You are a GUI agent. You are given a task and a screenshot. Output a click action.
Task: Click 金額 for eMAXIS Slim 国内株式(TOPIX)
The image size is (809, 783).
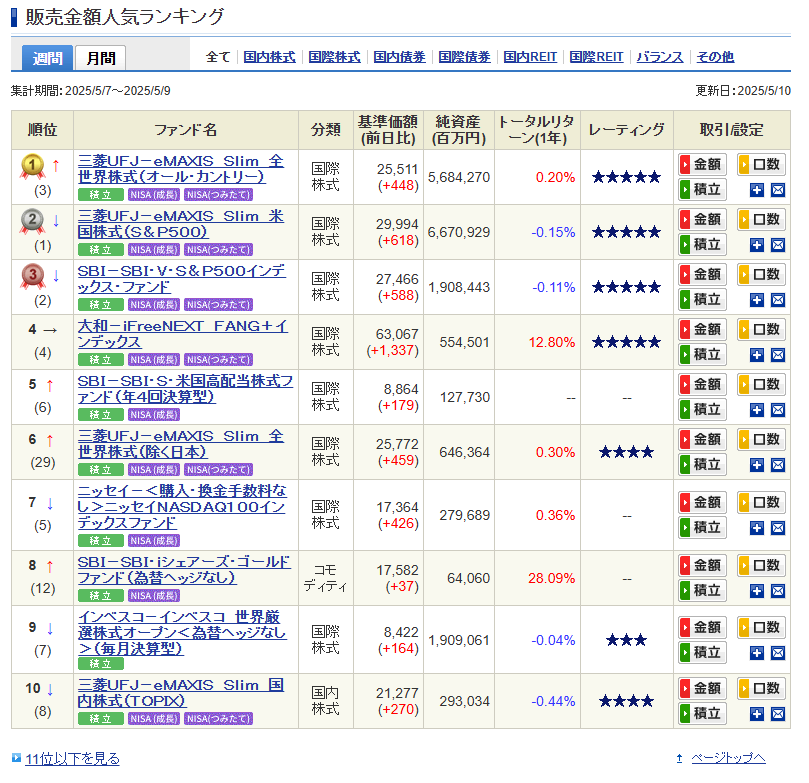coord(702,689)
